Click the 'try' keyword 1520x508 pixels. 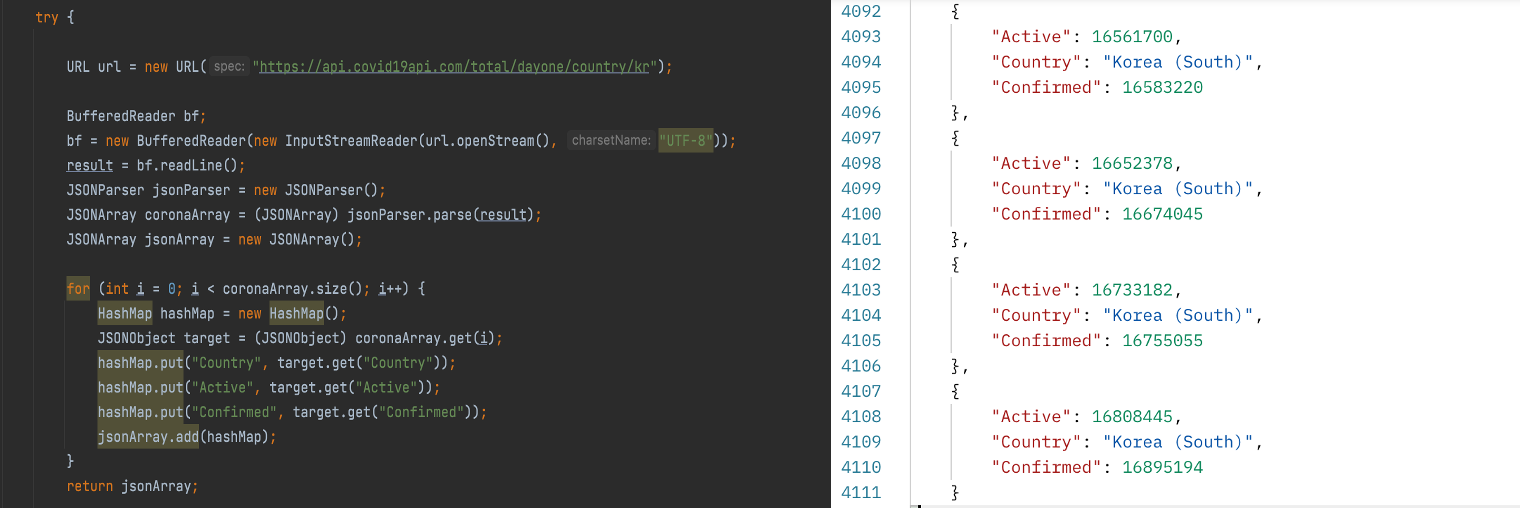point(46,18)
